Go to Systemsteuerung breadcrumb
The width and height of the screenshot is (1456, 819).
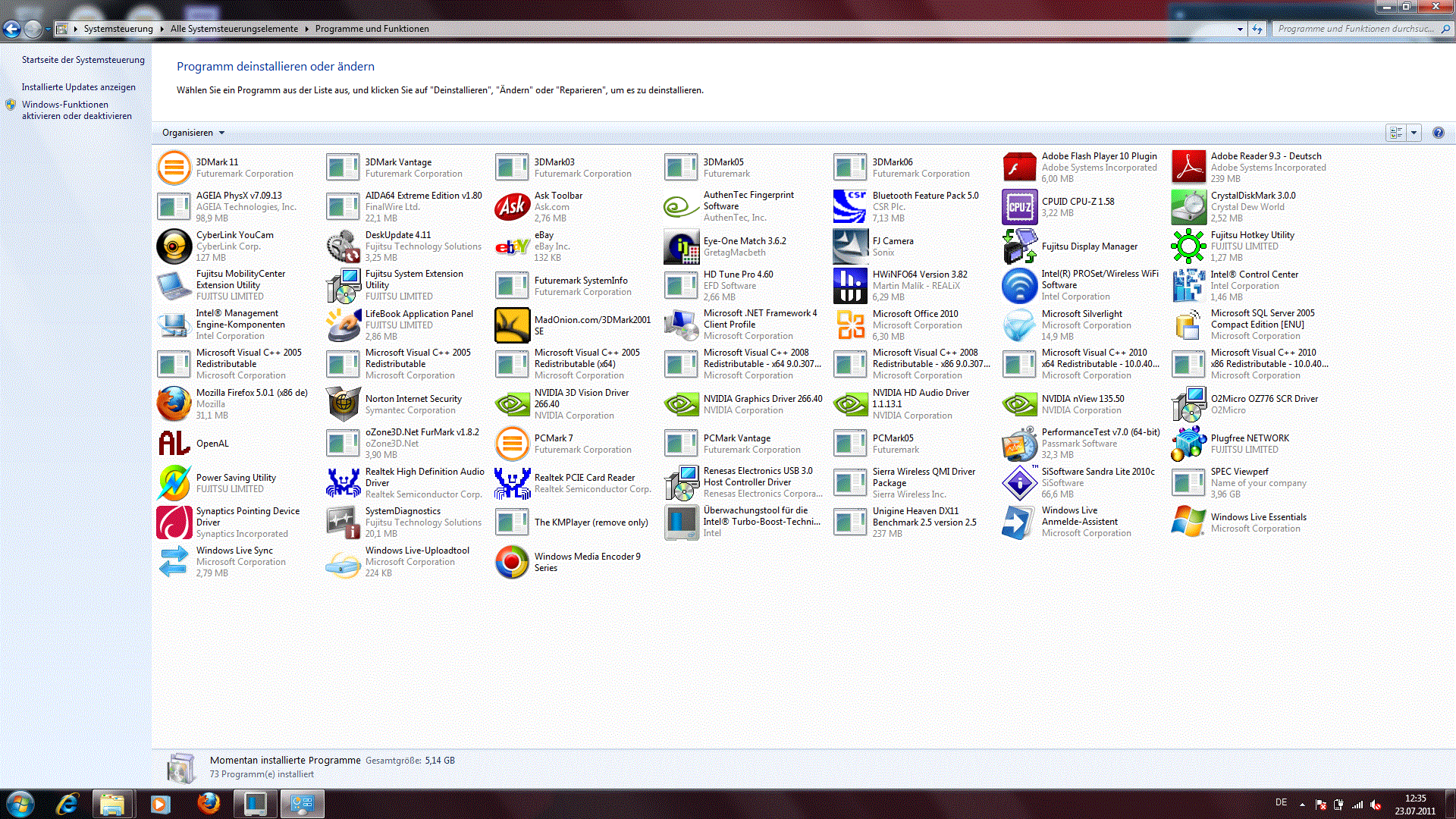[x=118, y=29]
